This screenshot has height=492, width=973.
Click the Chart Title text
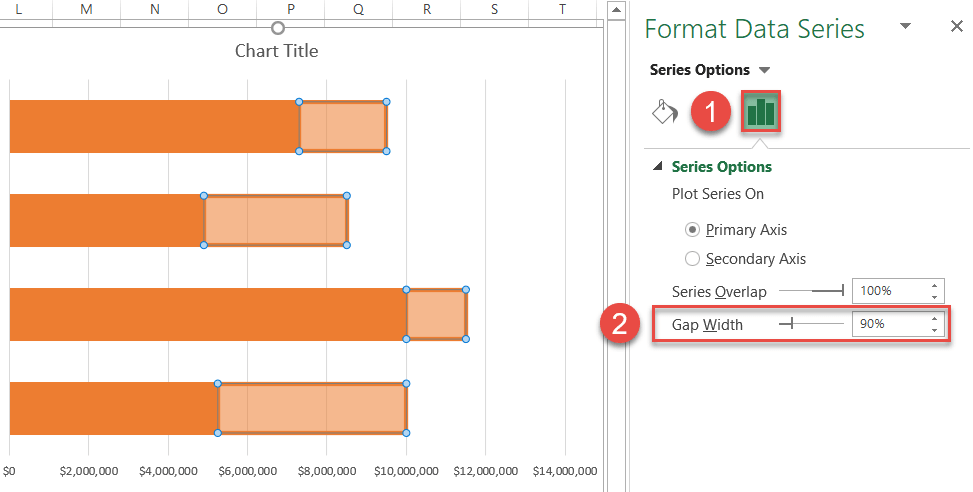point(277,51)
